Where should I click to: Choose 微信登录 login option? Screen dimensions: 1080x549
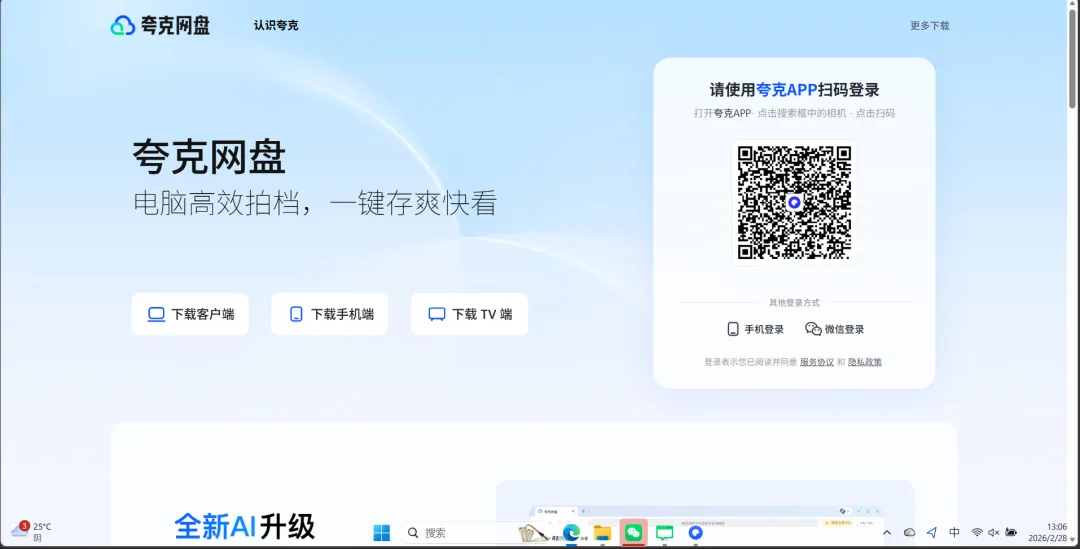point(834,329)
